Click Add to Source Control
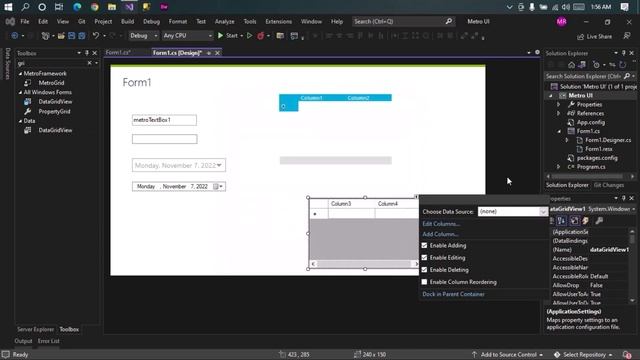Image resolution: width=640 pixels, height=360 pixels. [507, 355]
